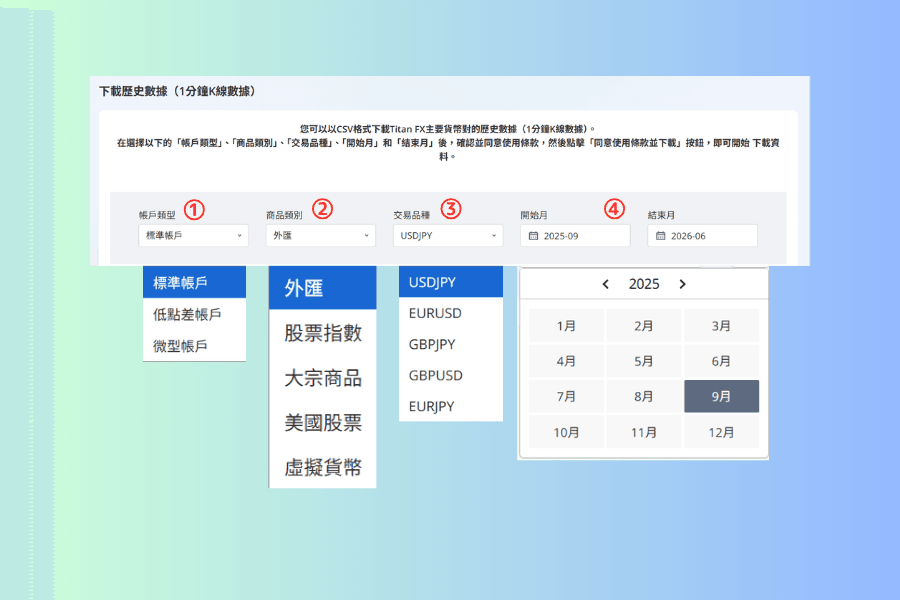Pick 3月 in the month picker
This screenshot has width=900, height=600.
pos(721,326)
